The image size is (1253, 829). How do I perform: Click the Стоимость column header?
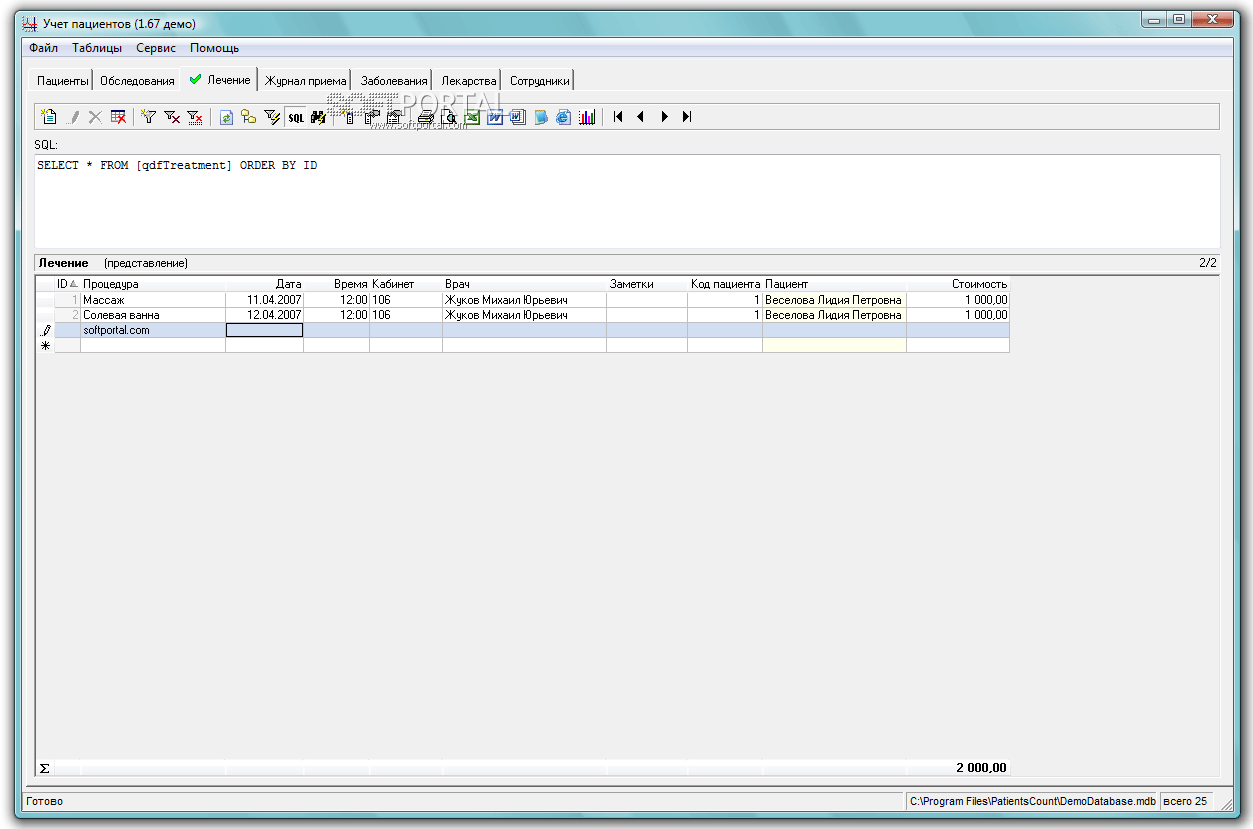958,284
